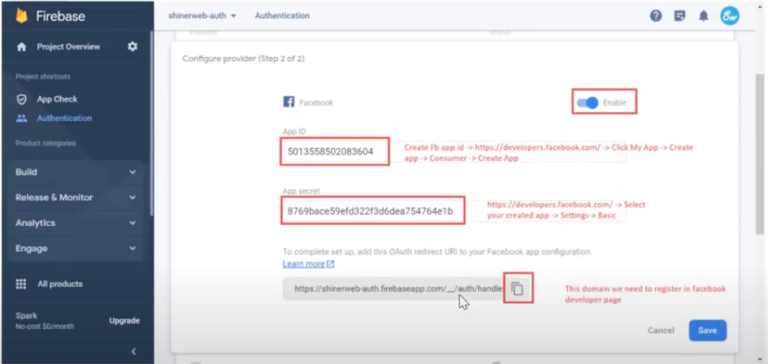
Task: Click the Facebook provider logo
Action: coord(289,102)
